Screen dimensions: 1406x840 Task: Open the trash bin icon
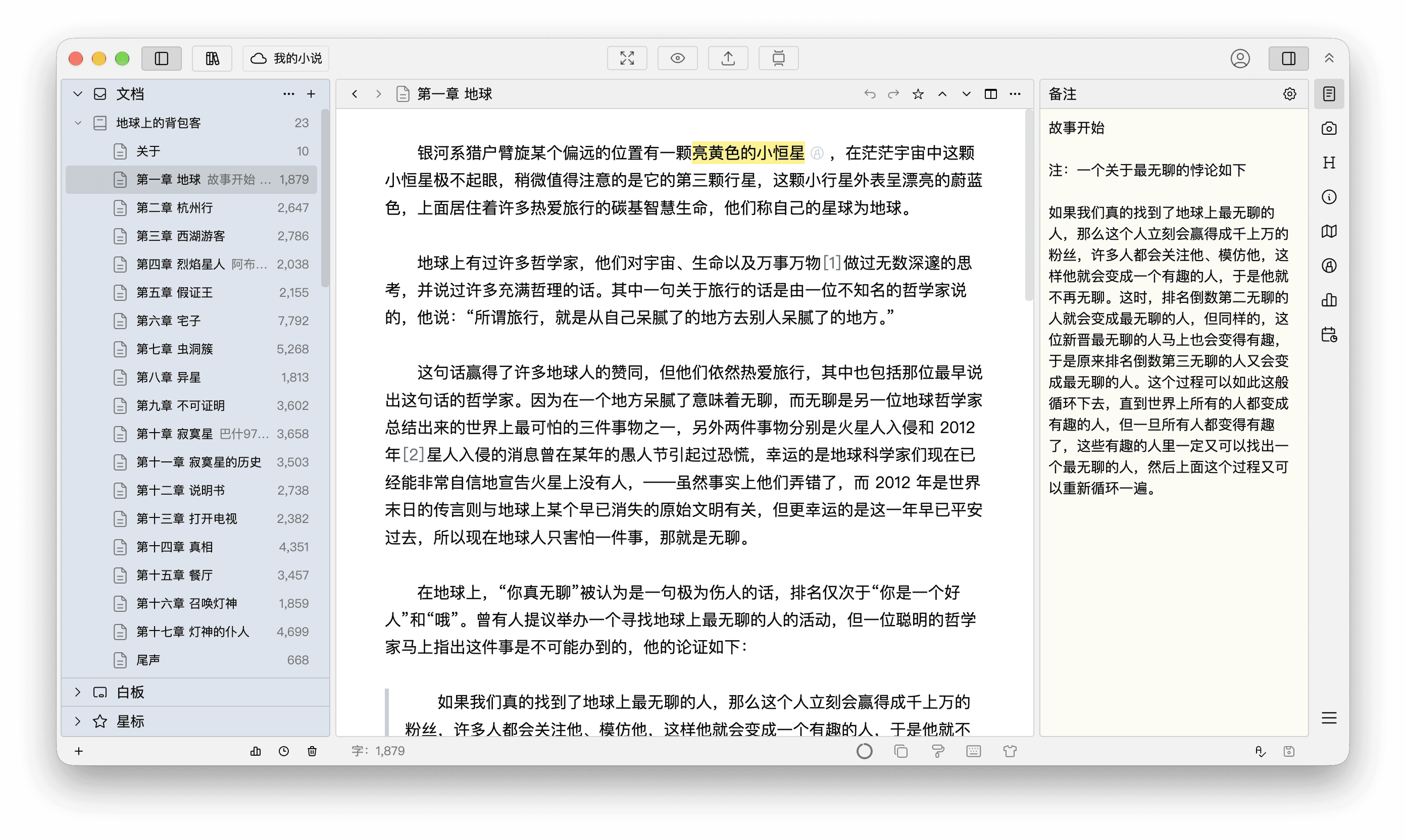(x=312, y=751)
